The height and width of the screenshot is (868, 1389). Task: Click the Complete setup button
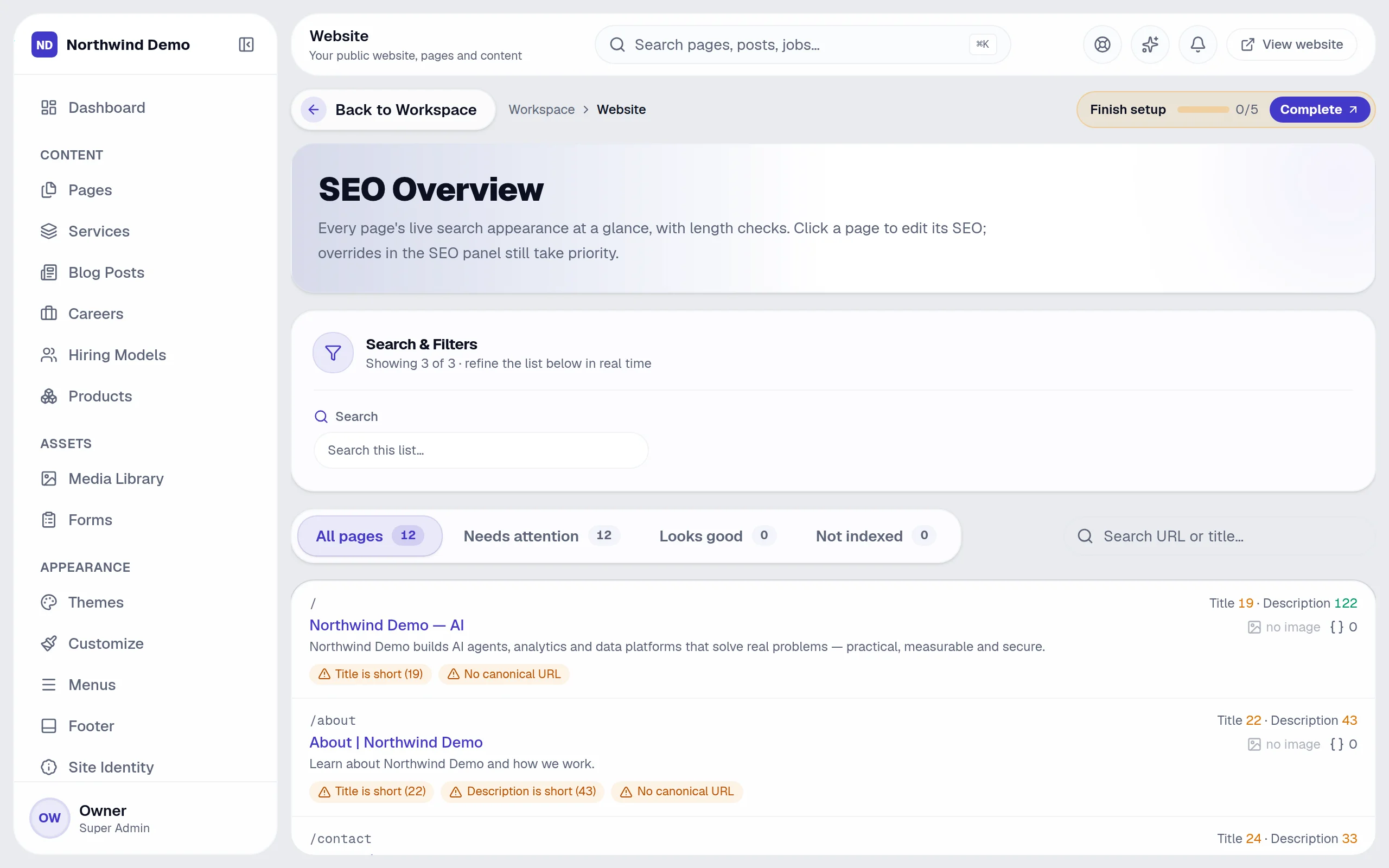coord(1319,110)
